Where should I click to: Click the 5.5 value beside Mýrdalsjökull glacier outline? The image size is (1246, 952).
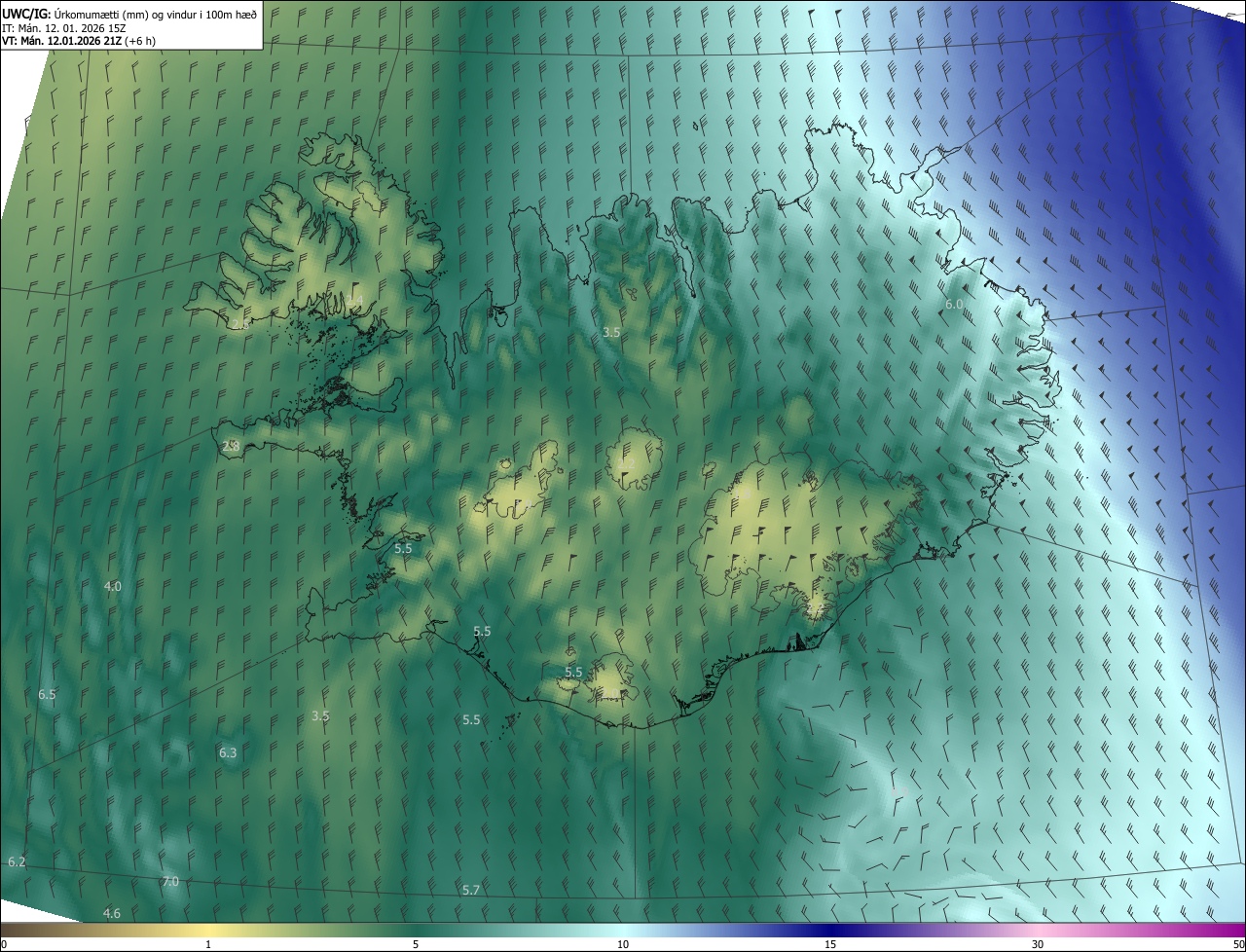pyautogui.click(x=573, y=672)
